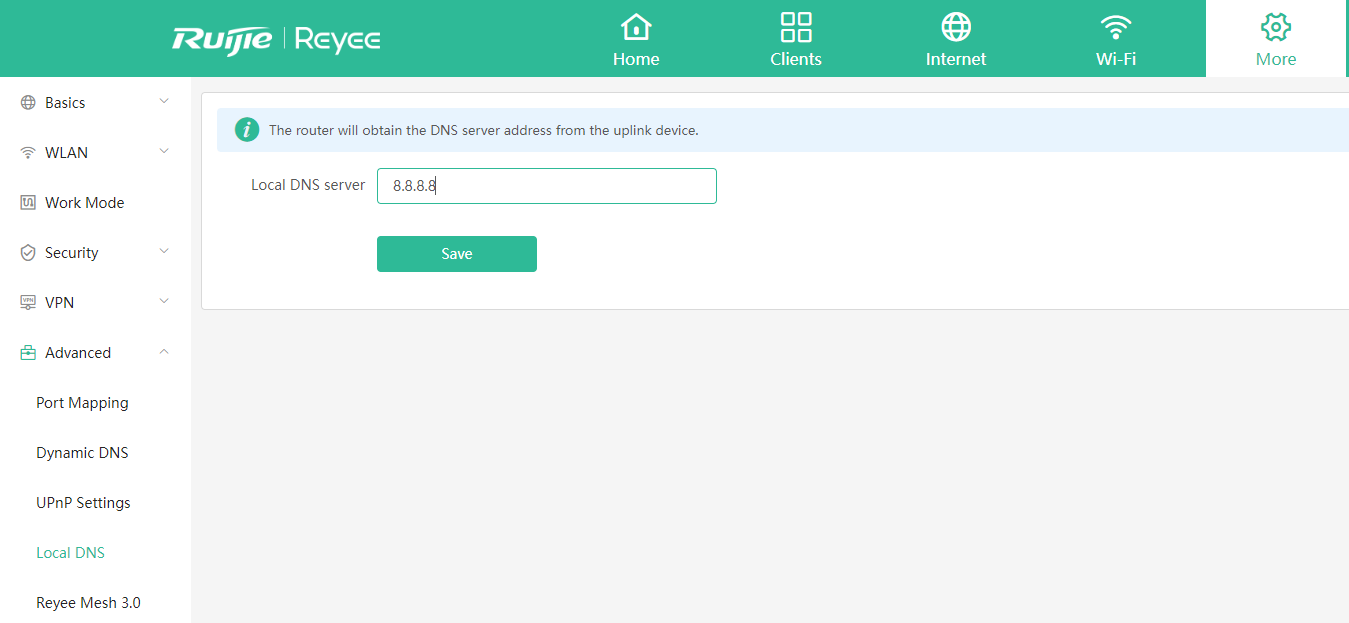Click the Advanced toolbox icon
The height and width of the screenshot is (623, 1349).
point(28,353)
